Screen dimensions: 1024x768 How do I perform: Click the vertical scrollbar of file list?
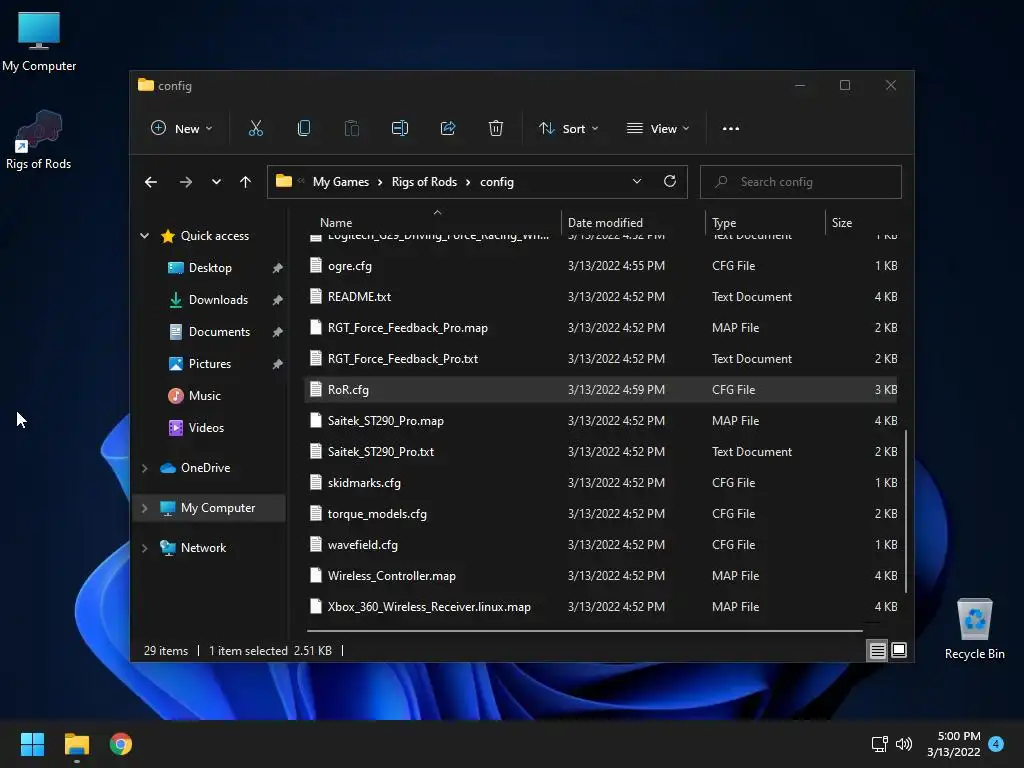906,511
